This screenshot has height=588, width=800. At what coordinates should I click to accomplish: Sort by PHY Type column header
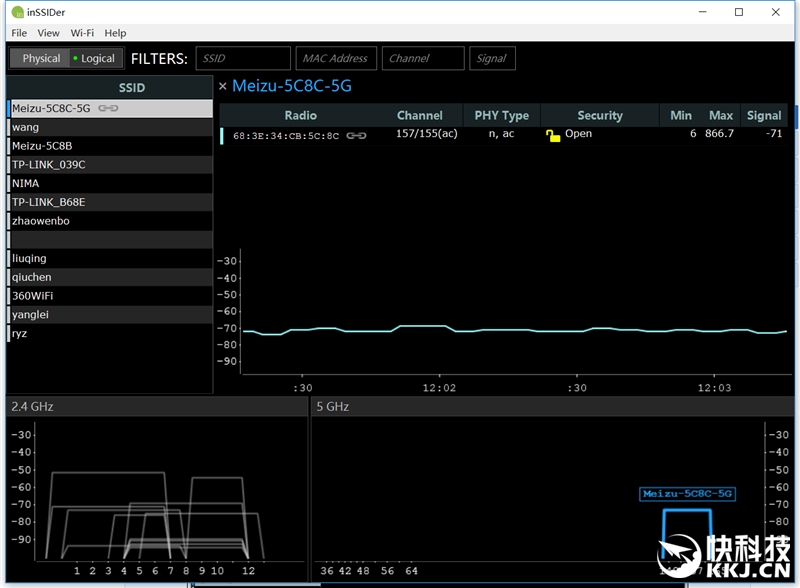[502, 115]
